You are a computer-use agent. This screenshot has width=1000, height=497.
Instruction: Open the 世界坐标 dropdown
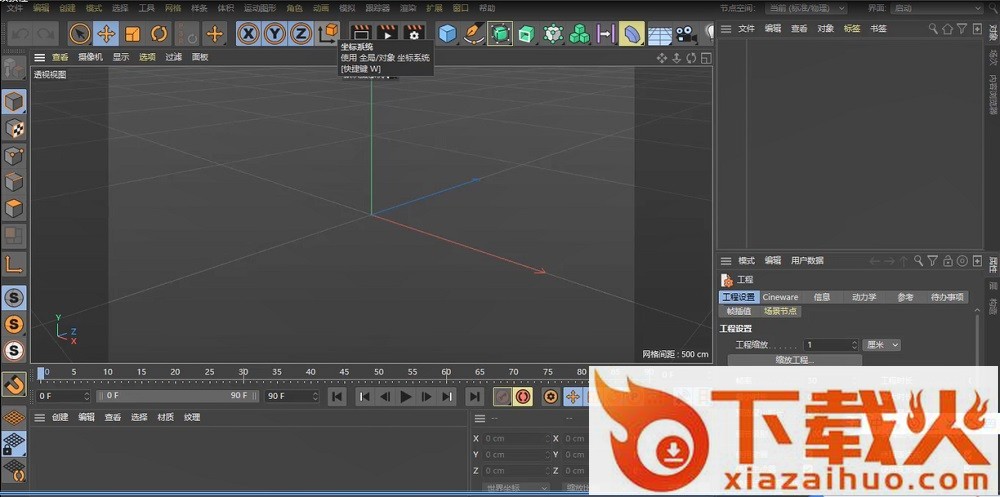coord(515,488)
